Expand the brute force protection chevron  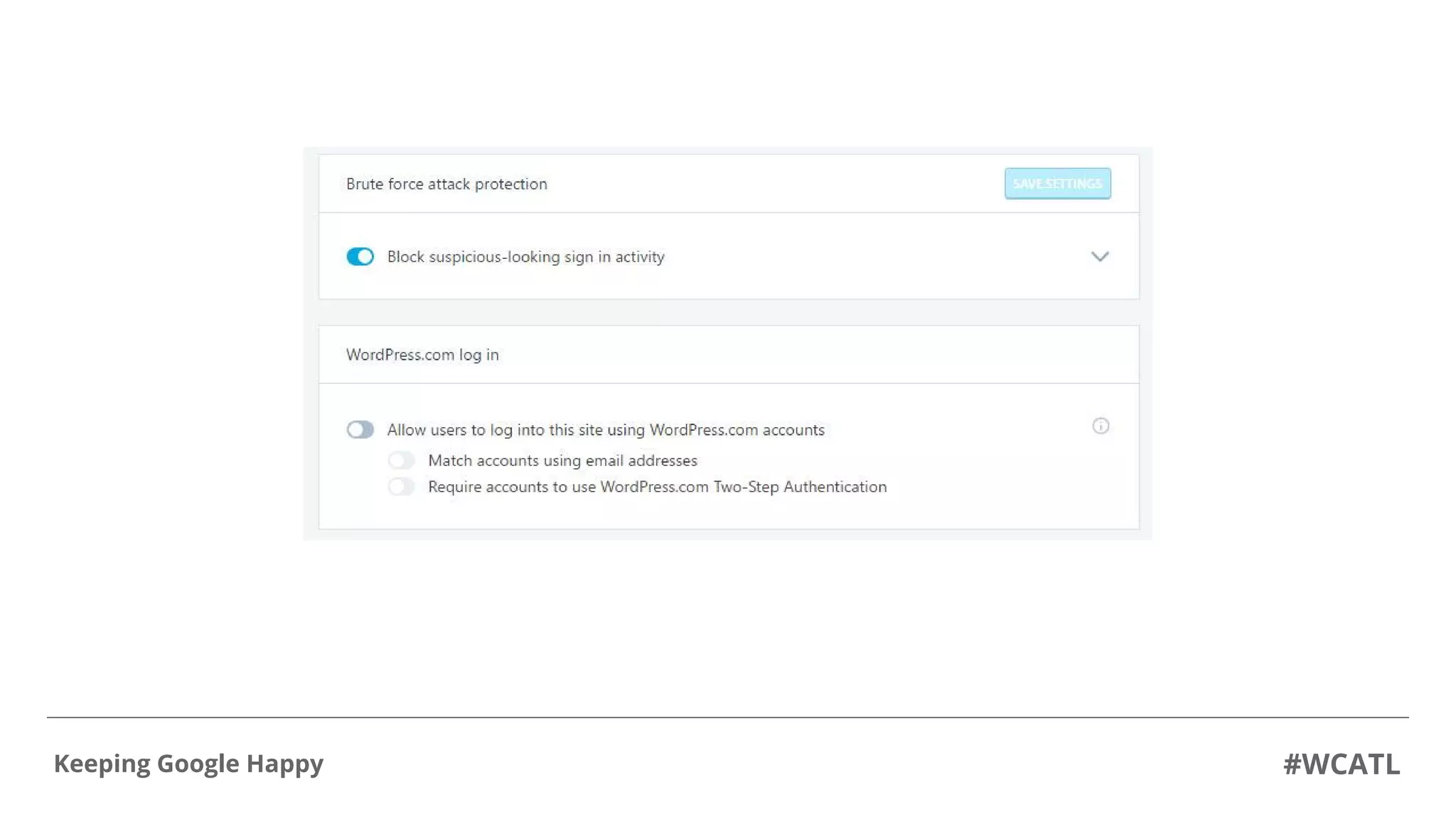[1099, 257]
